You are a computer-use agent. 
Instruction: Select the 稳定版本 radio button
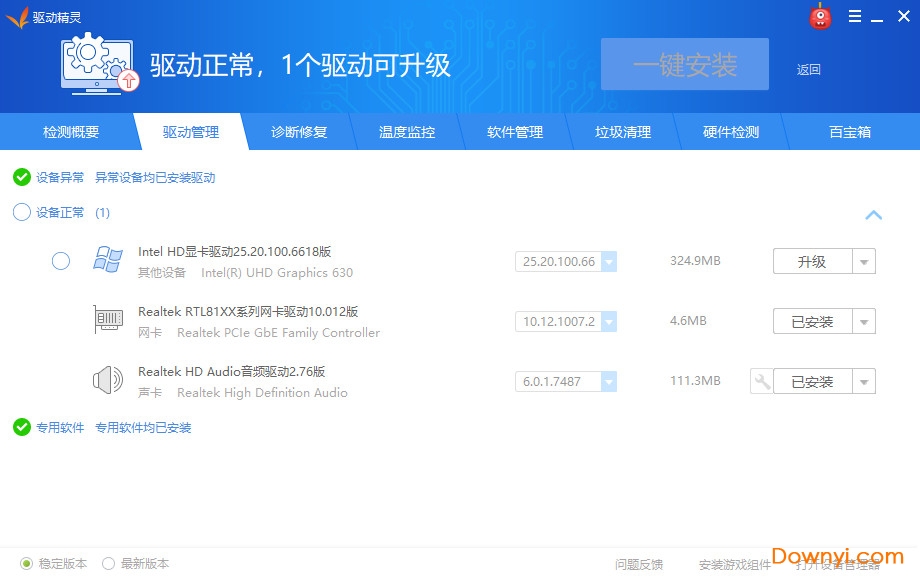coord(27,563)
